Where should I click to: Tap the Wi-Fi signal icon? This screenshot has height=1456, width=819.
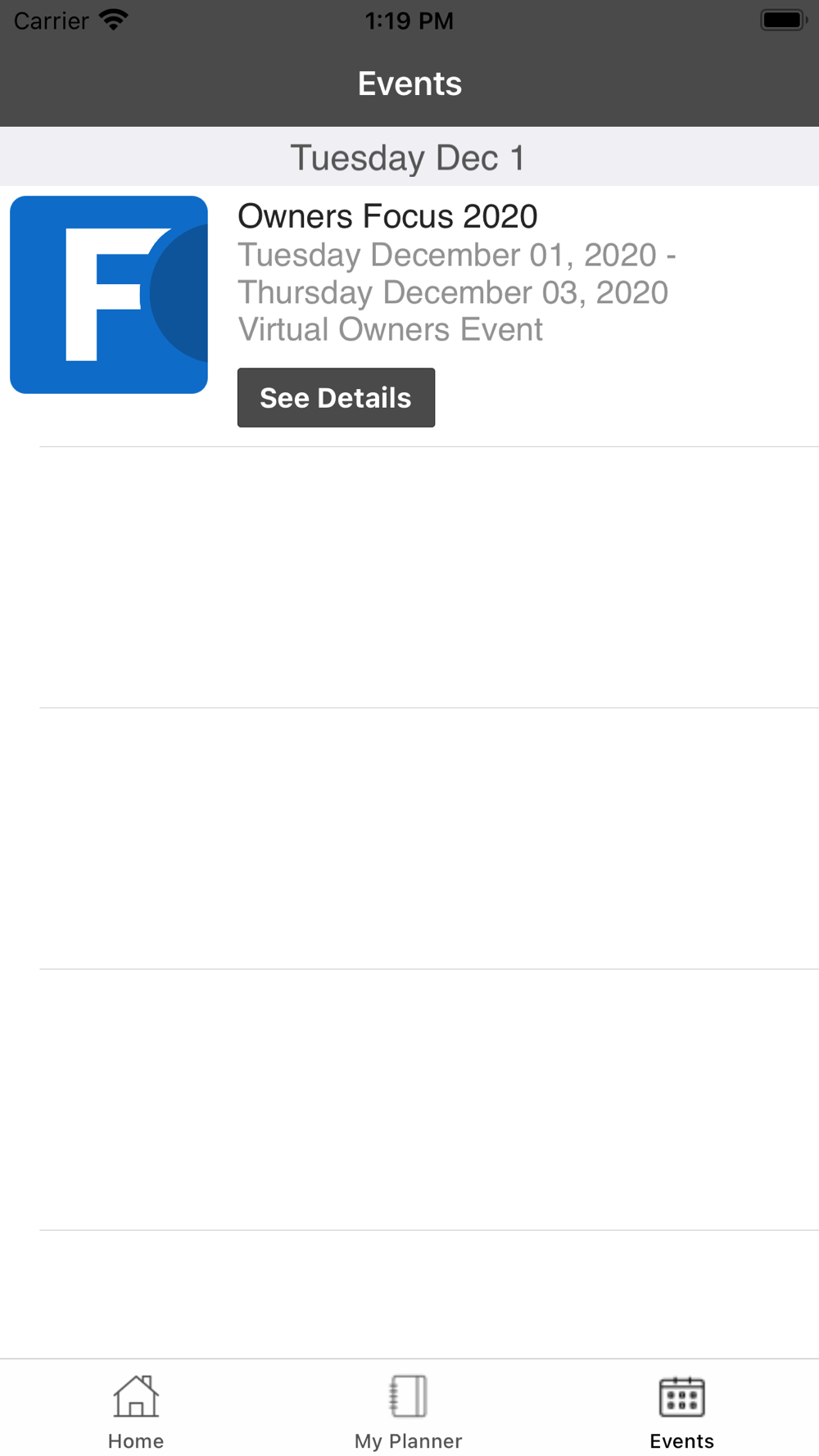tap(114, 19)
